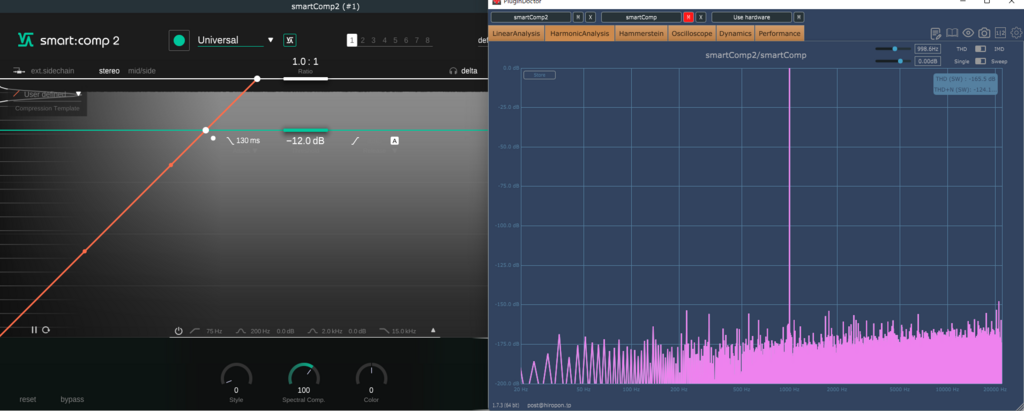
Task: Click the 130 ms attack value
Action: point(248,140)
